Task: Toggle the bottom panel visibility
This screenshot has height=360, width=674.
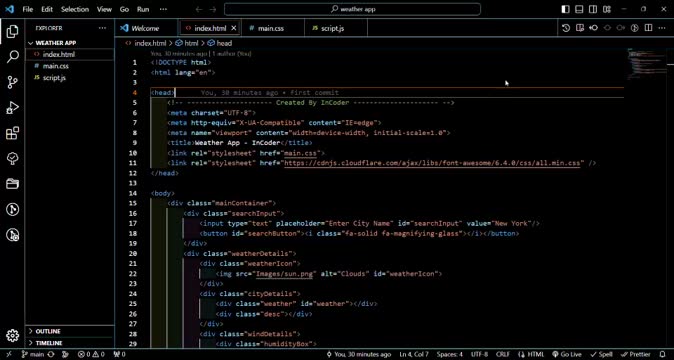Action: pos(579,9)
